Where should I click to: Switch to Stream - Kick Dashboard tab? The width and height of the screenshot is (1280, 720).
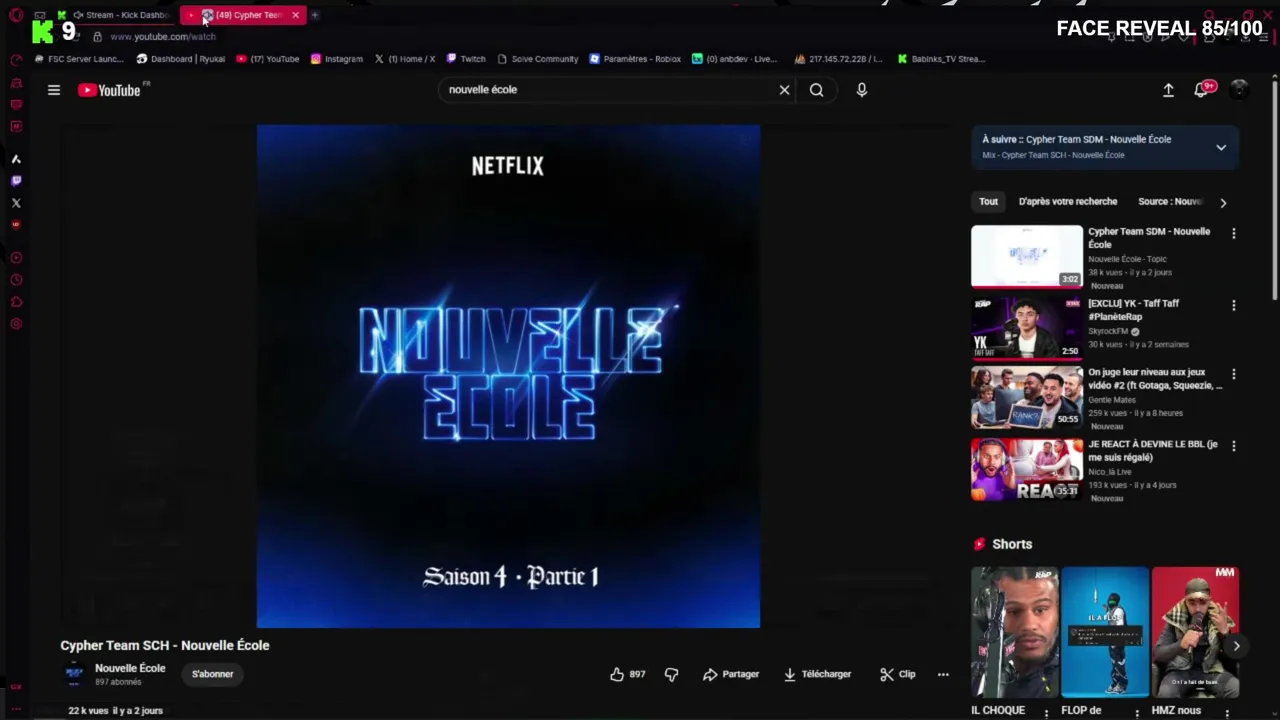pyautogui.click(x=120, y=15)
